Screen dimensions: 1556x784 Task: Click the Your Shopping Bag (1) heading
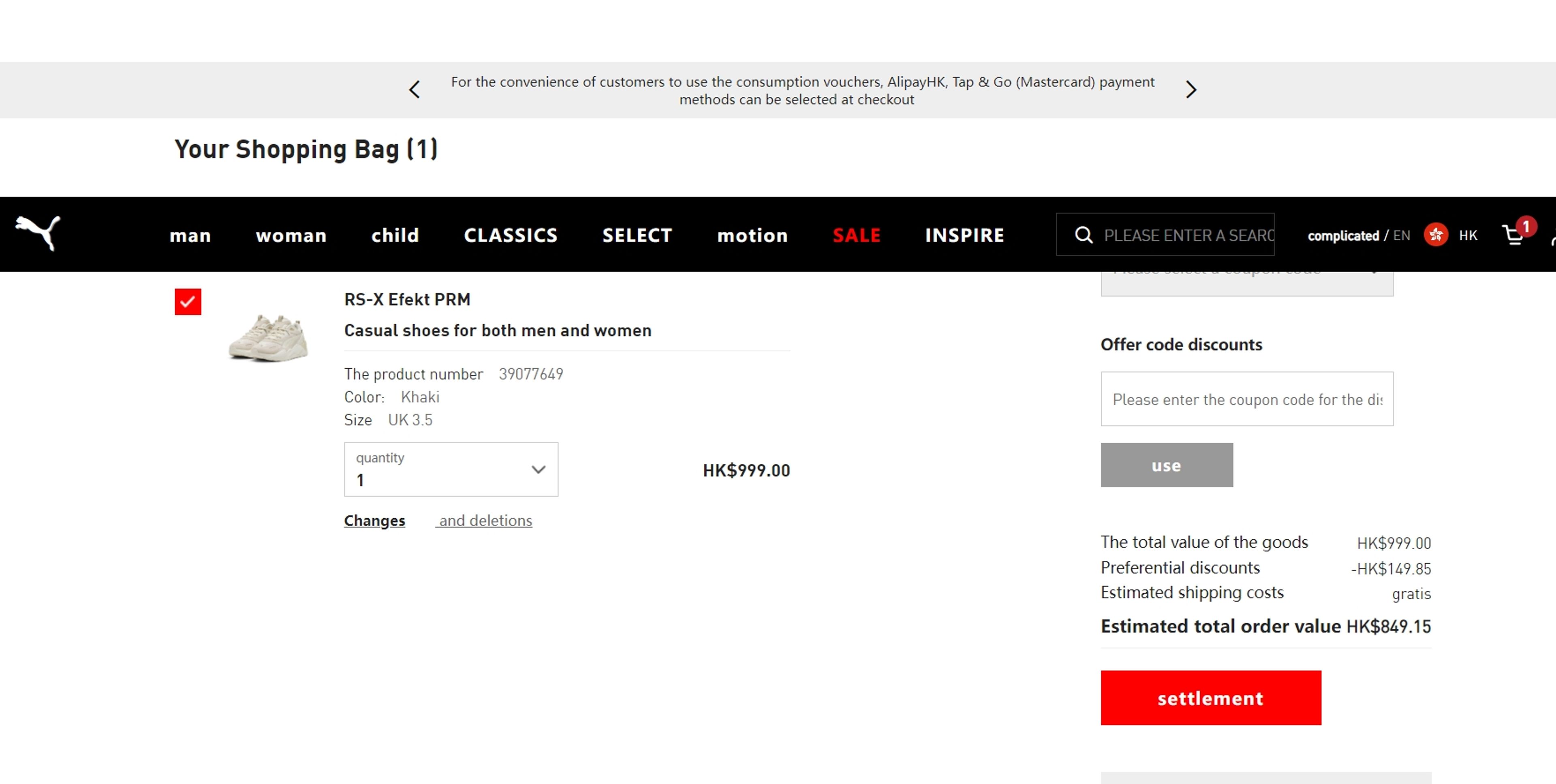pyautogui.click(x=306, y=149)
